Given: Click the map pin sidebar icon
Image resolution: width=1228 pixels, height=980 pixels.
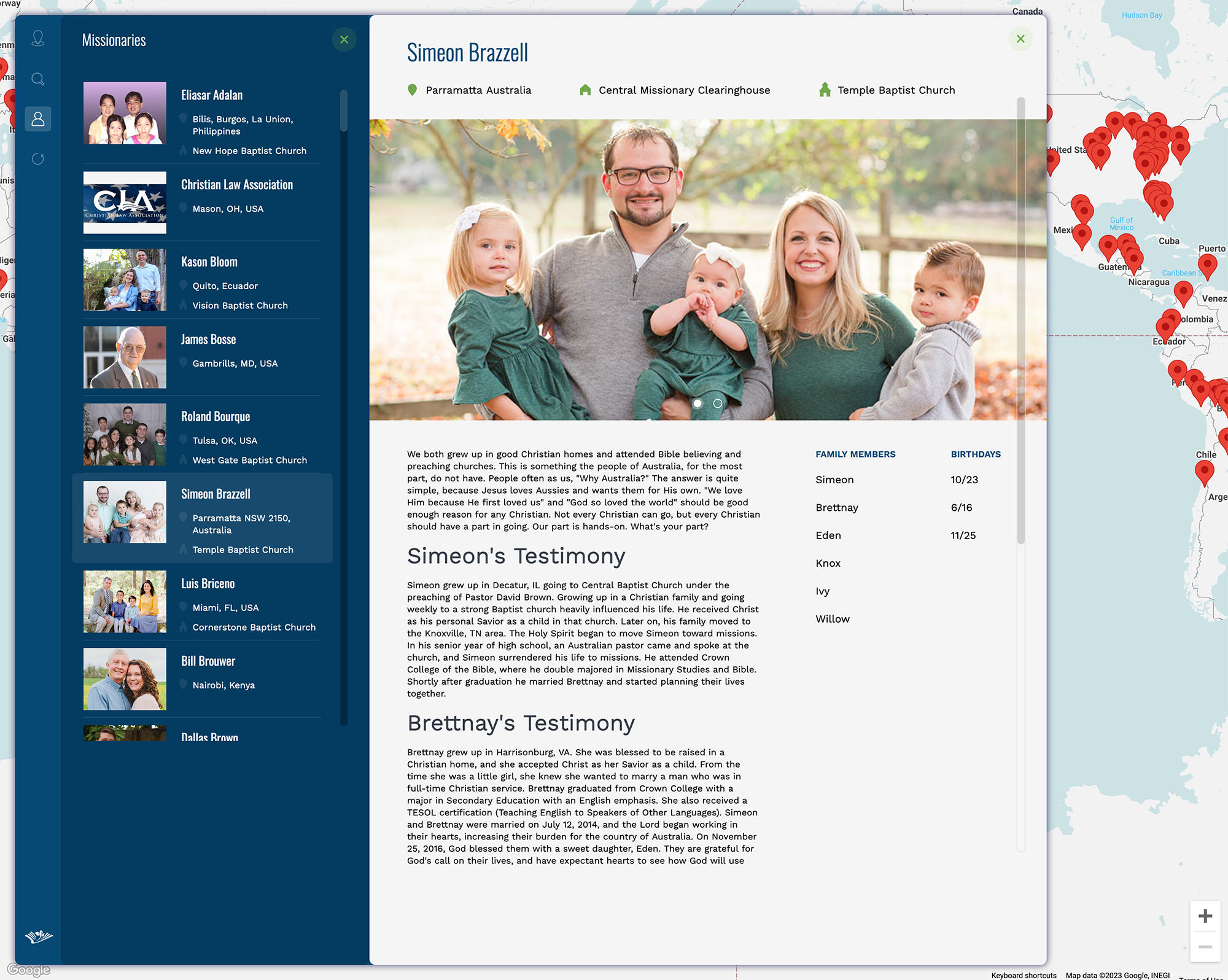Looking at the screenshot, I should pos(38,39).
